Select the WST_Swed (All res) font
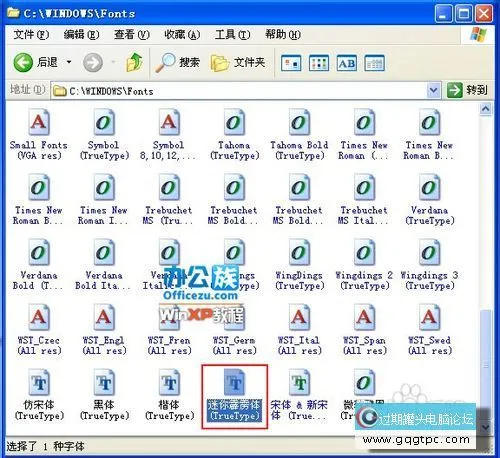This screenshot has height=458, width=500. 430,330
